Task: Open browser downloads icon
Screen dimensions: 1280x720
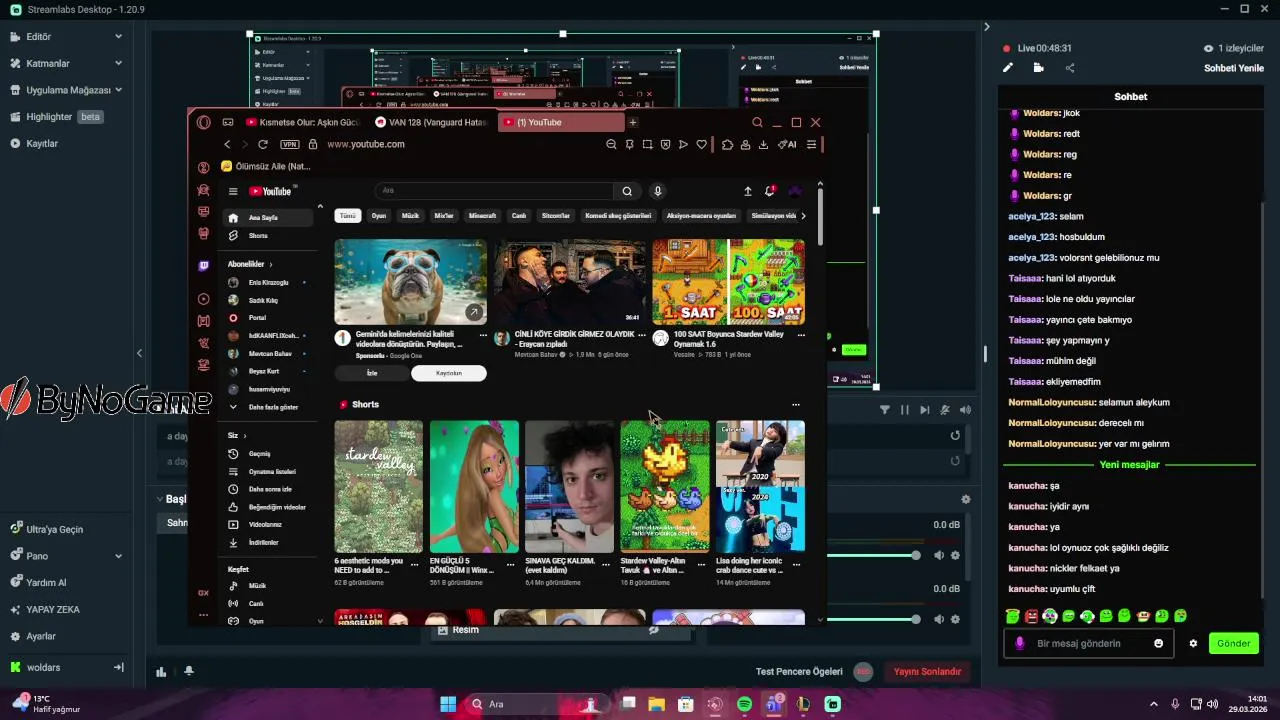Action: (x=763, y=144)
